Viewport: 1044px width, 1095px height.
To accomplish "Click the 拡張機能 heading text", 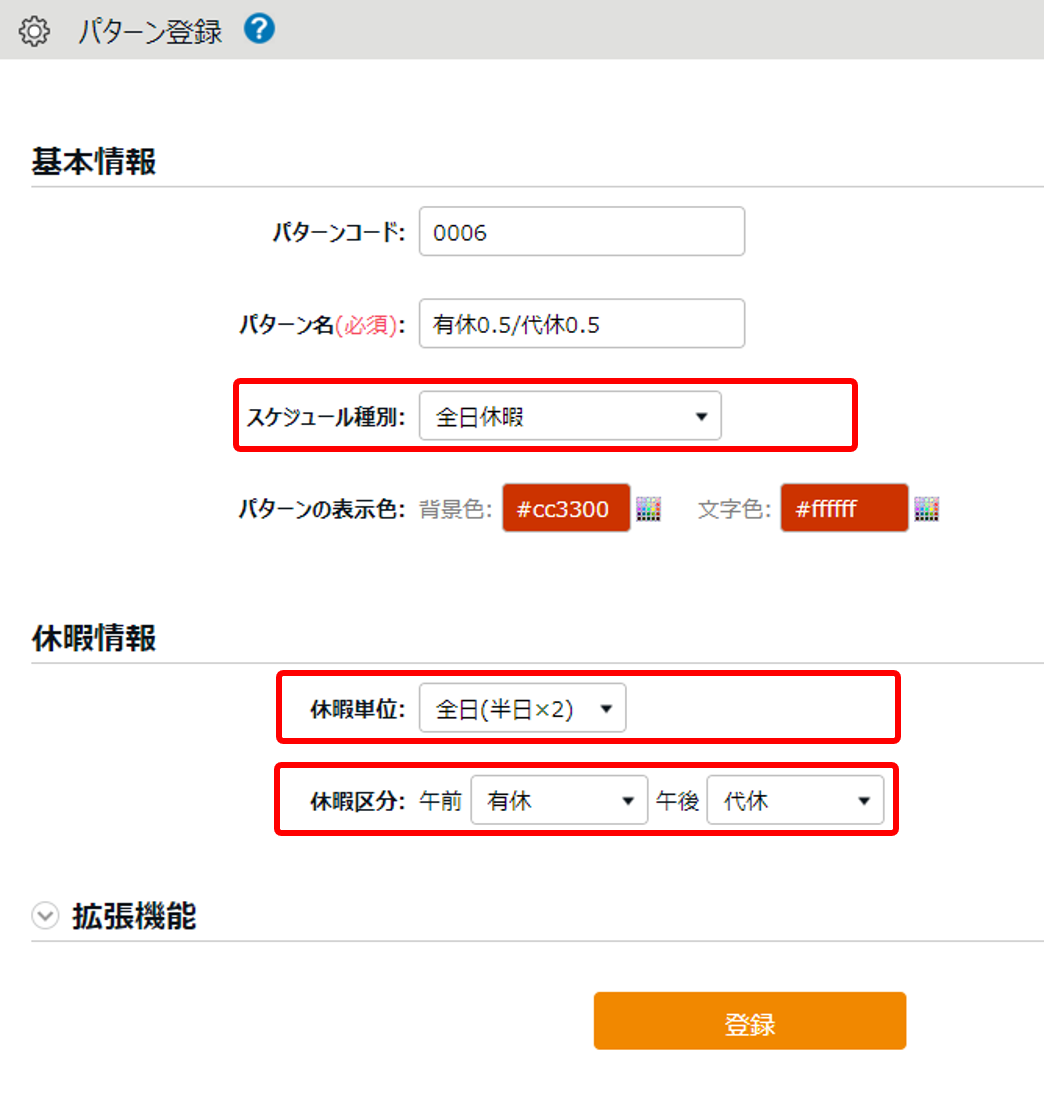I will pos(134,916).
